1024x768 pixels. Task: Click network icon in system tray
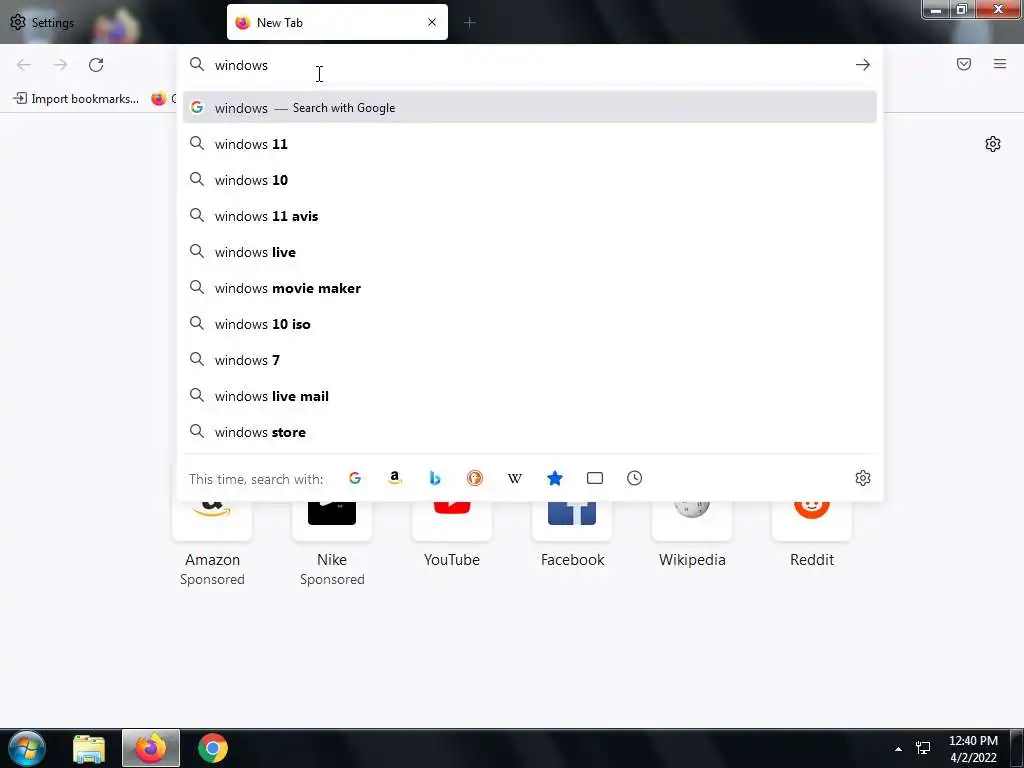pos(923,748)
